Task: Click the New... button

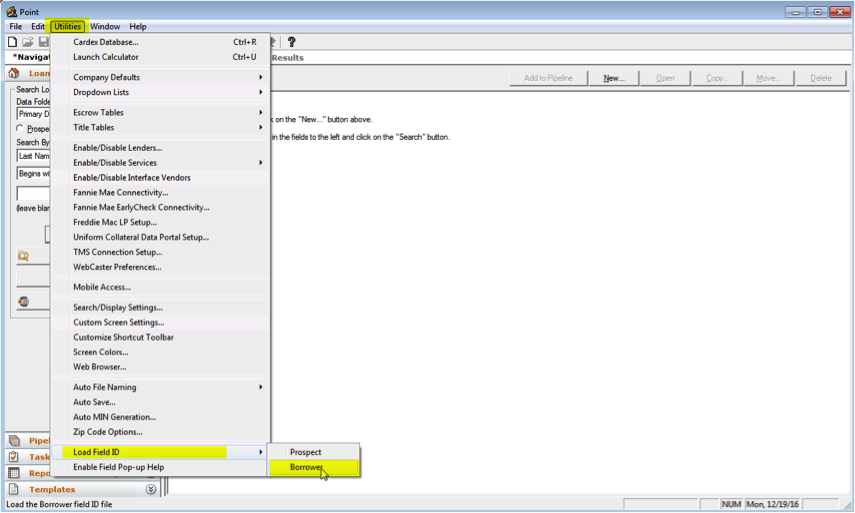Action: [x=613, y=78]
